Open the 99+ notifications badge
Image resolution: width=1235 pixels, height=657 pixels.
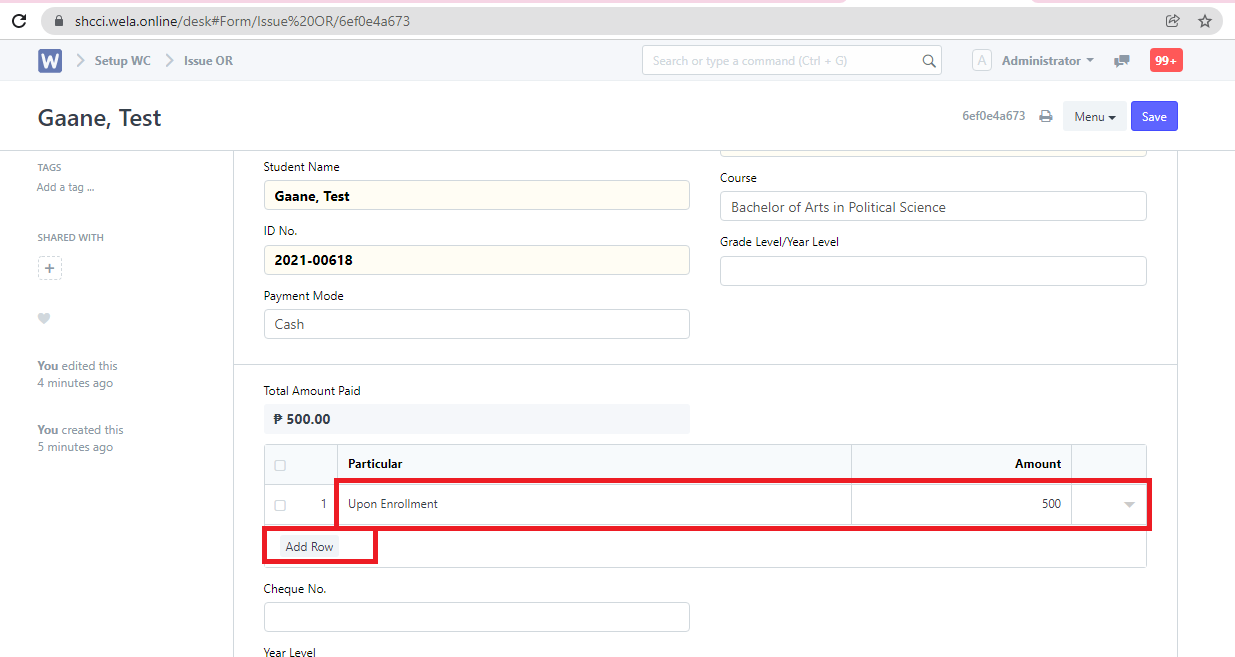tap(1165, 61)
